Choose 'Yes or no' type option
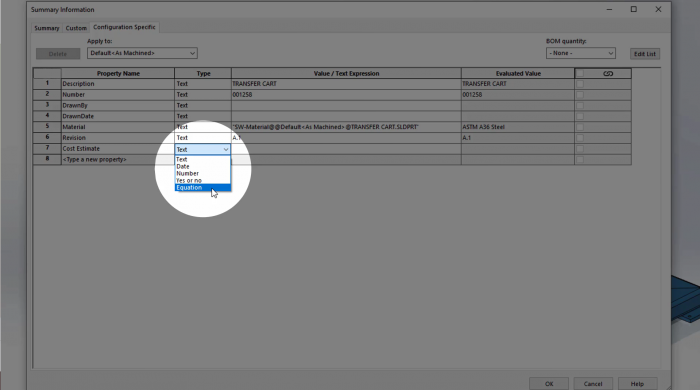The image size is (700, 390). click(203, 181)
